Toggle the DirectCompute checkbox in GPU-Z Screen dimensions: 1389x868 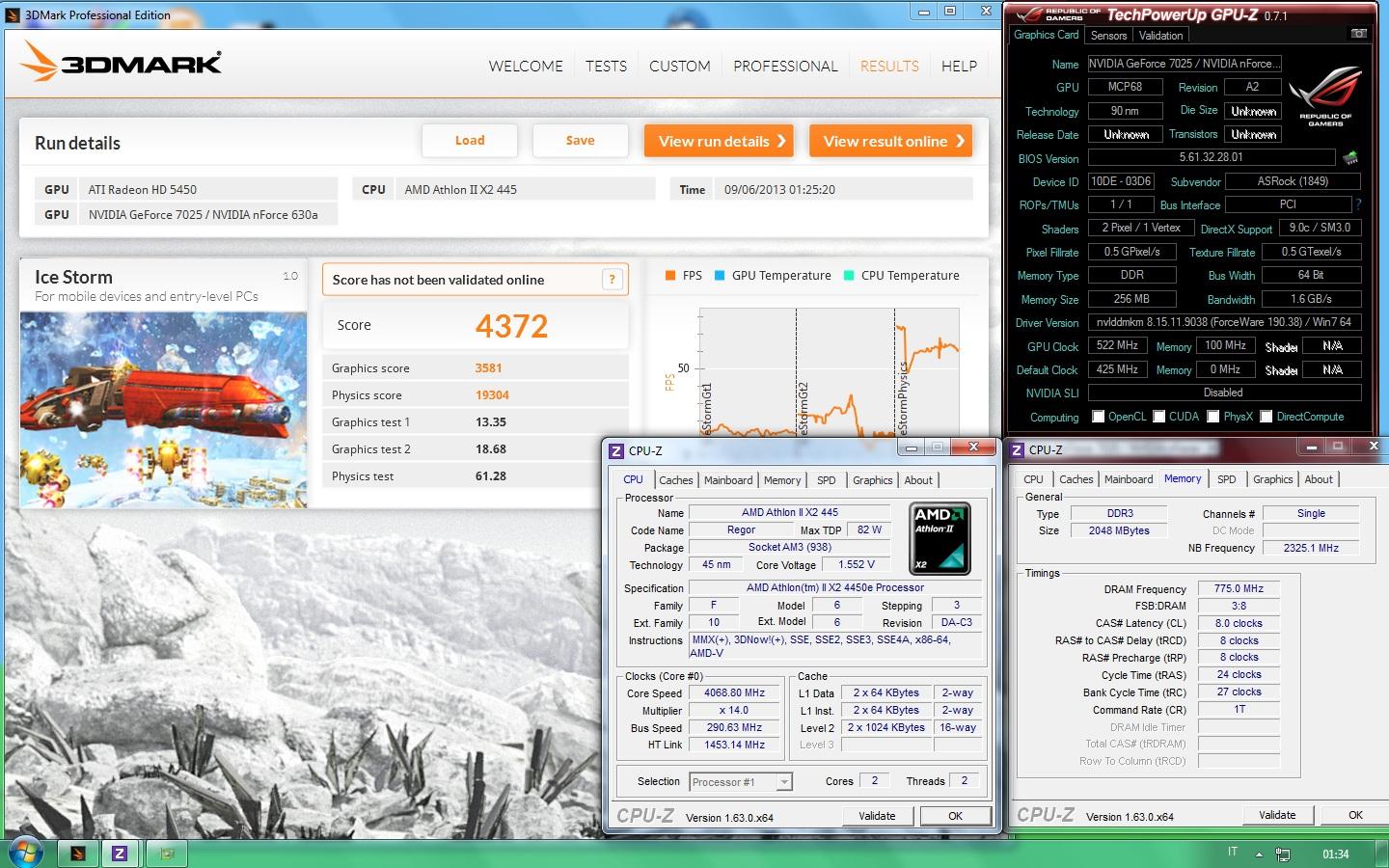(1266, 417)
